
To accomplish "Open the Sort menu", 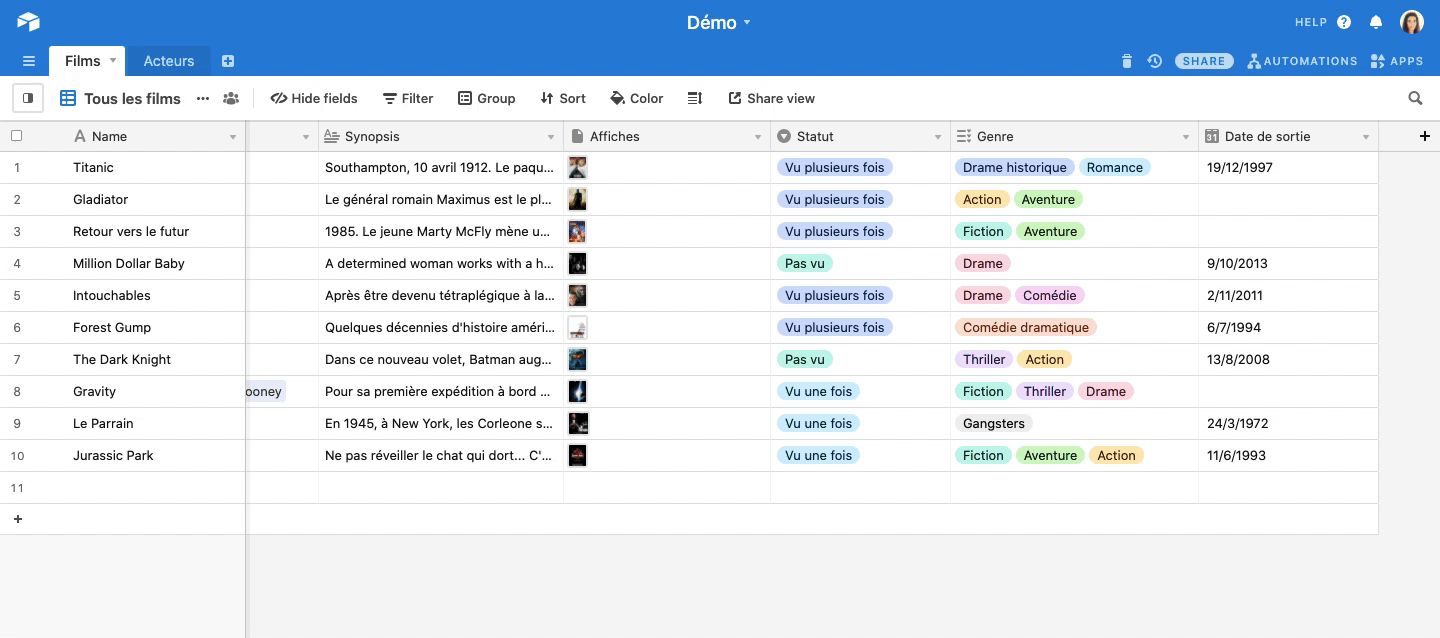I will (x=563, y=98).
